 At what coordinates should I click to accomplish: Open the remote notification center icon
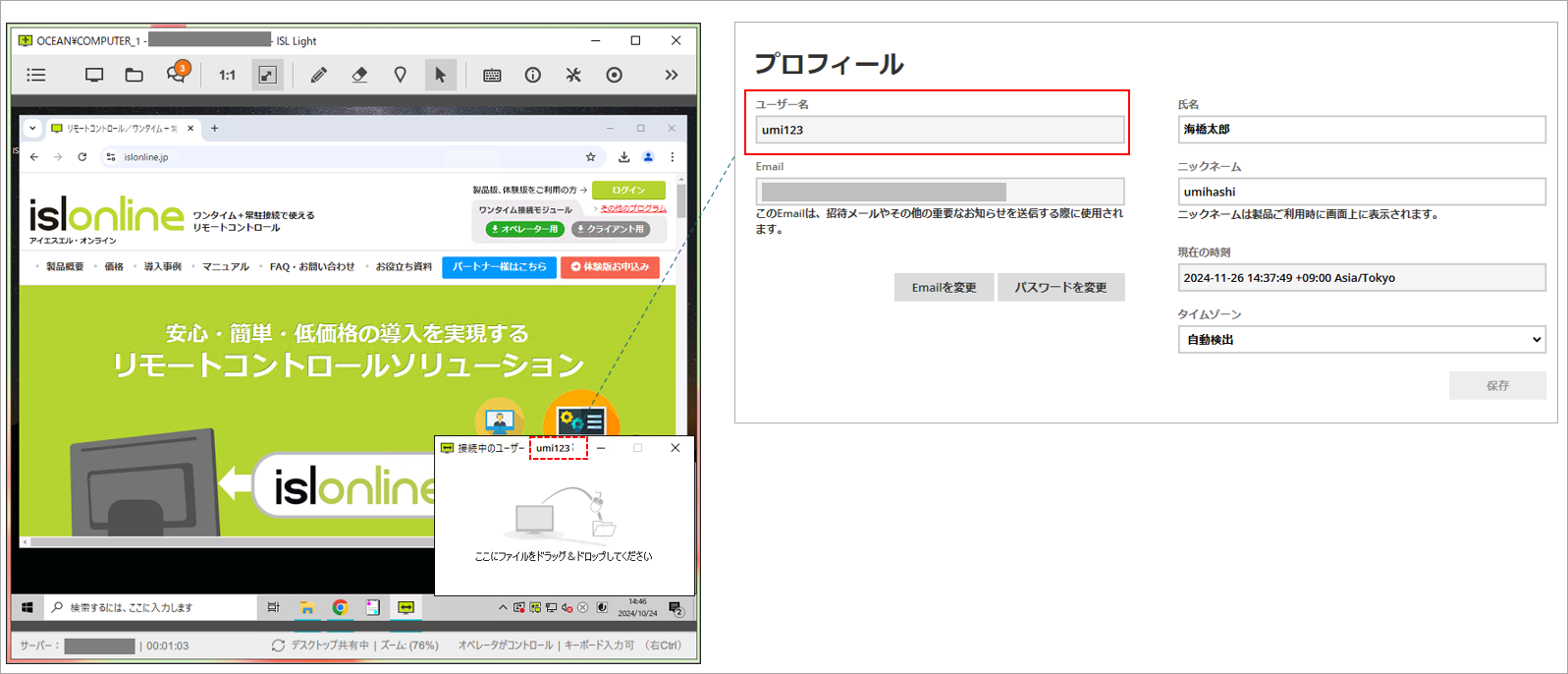(676, 608)
